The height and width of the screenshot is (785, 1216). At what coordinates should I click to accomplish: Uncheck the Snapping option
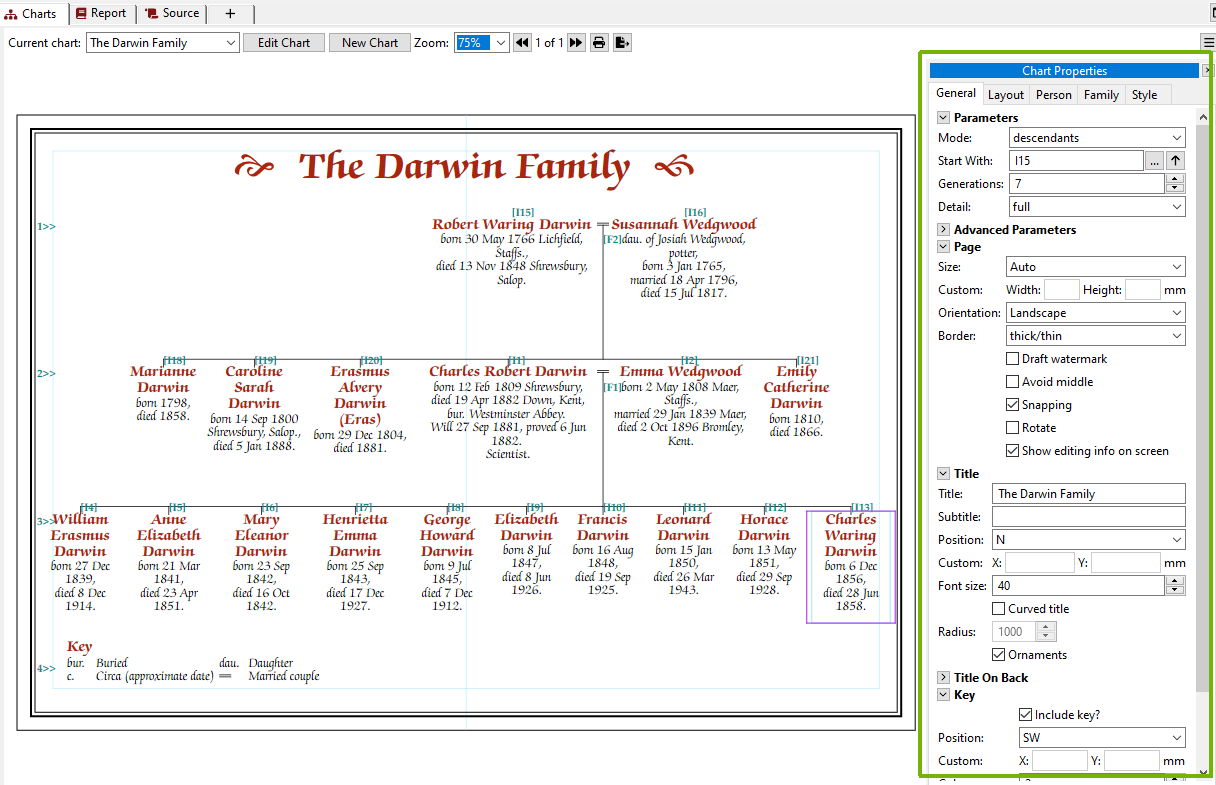click(1013, 405)
